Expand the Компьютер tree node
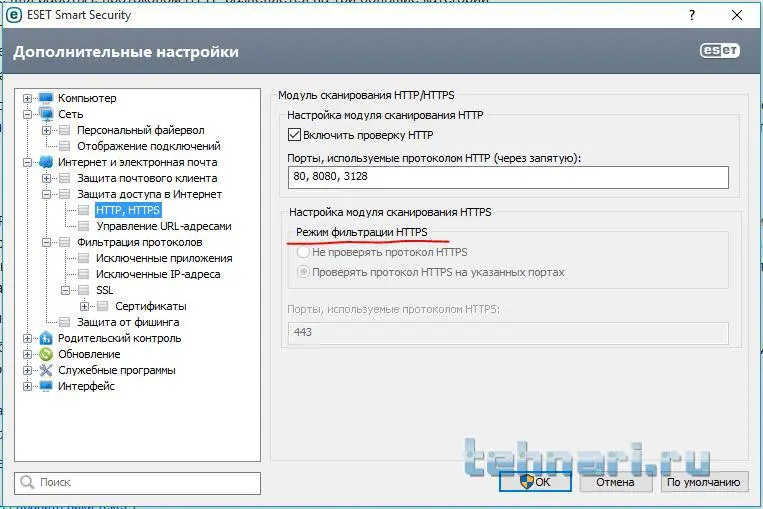Viewport: 763px width, 509px height. [x=27, y=98]
